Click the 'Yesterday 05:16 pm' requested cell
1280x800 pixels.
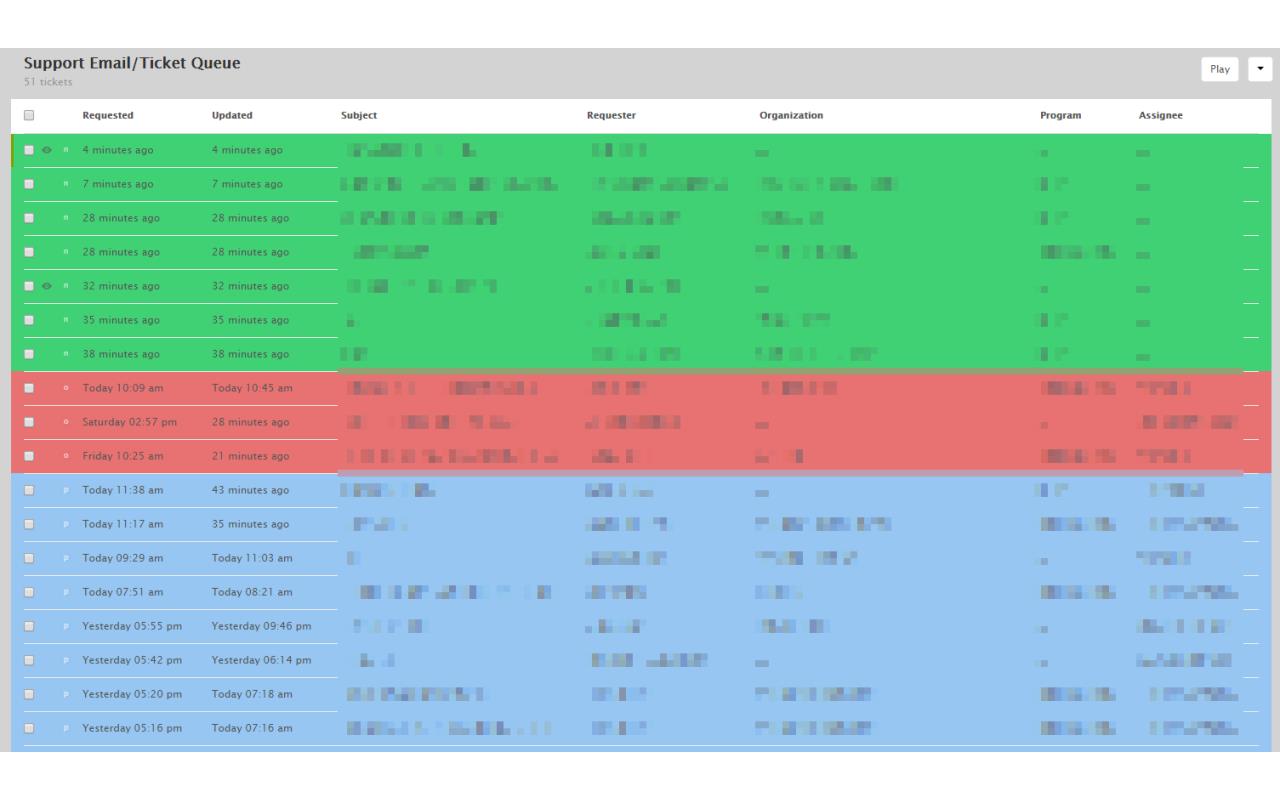point(132,728)
